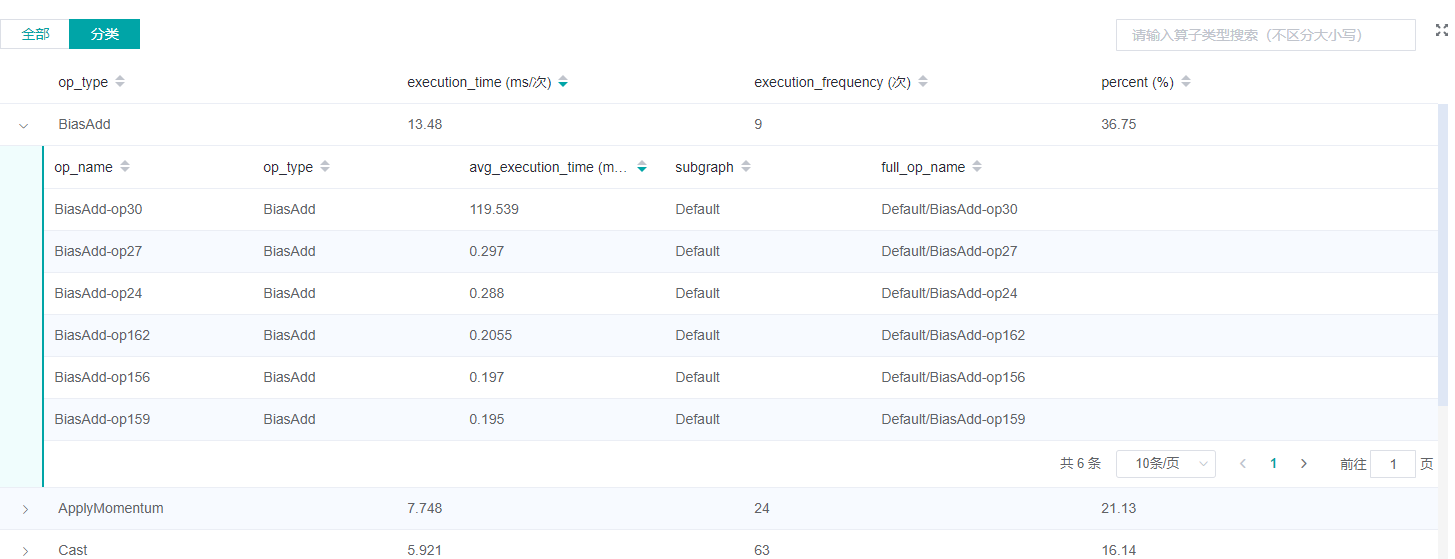
Task: Focus the operator type search box
Action: [x=1265, y=35]
